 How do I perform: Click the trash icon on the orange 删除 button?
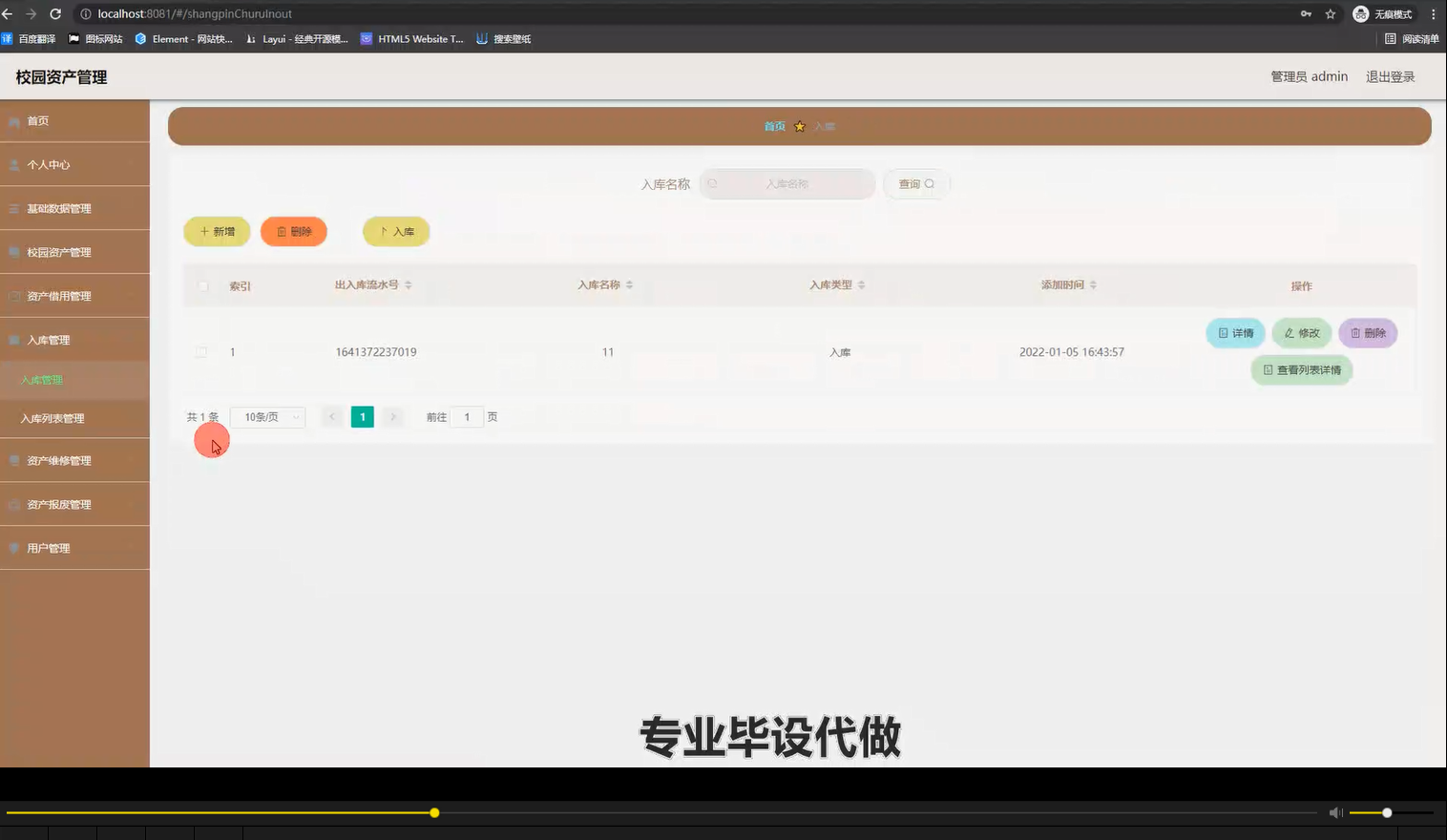click(x=282, y=231)
